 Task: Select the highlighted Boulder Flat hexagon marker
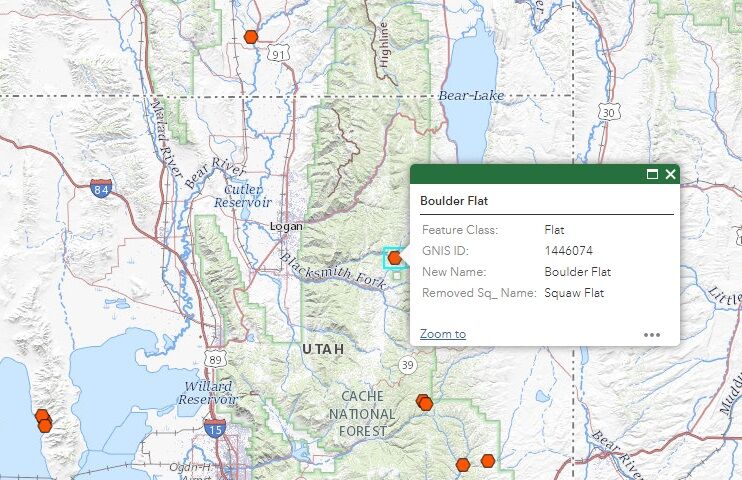(x=395, y=258)
